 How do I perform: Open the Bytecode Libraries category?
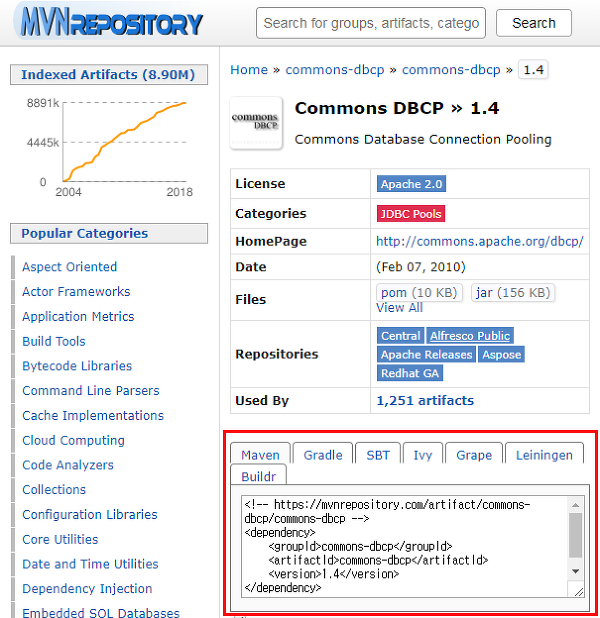77,366
